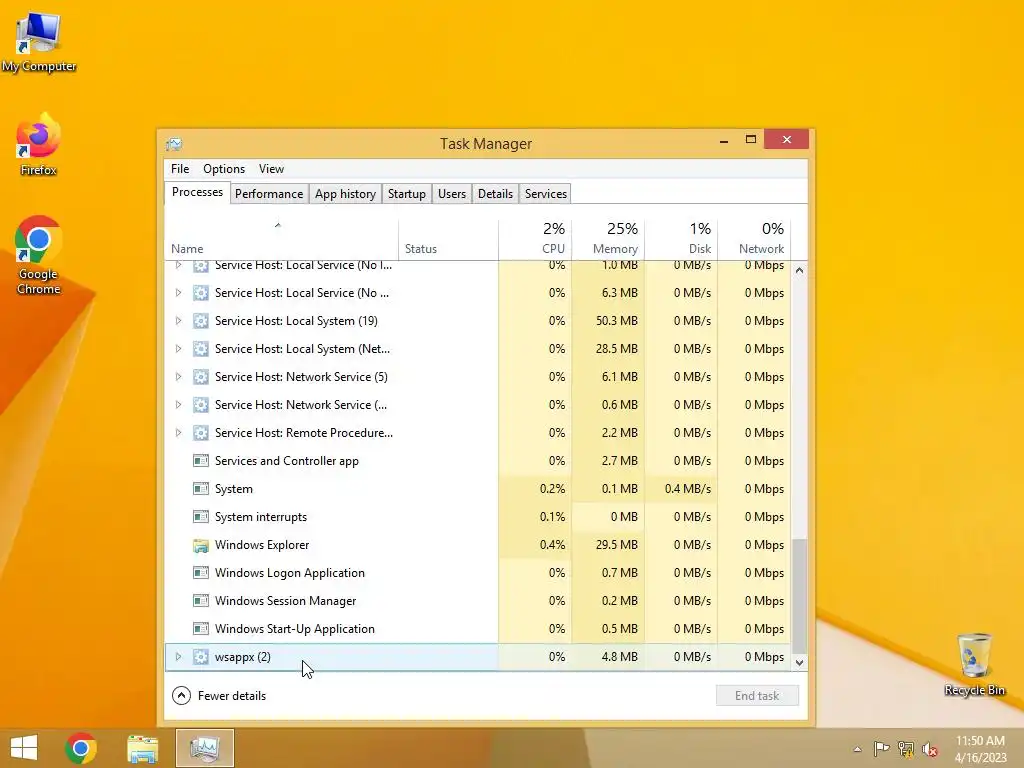Switch to the App history tab

(345, 194)
